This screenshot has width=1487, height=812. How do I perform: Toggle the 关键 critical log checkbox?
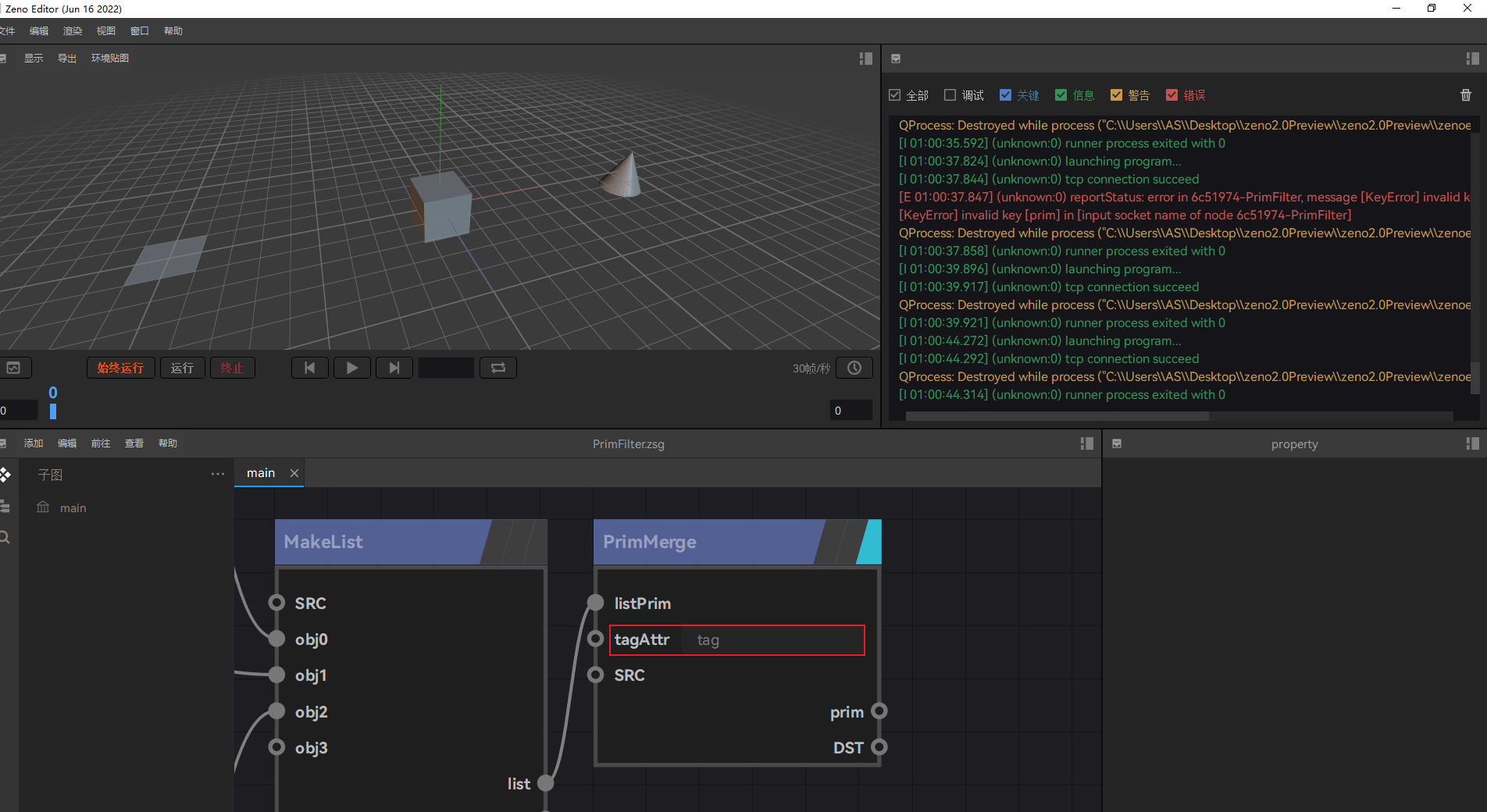1006,95
